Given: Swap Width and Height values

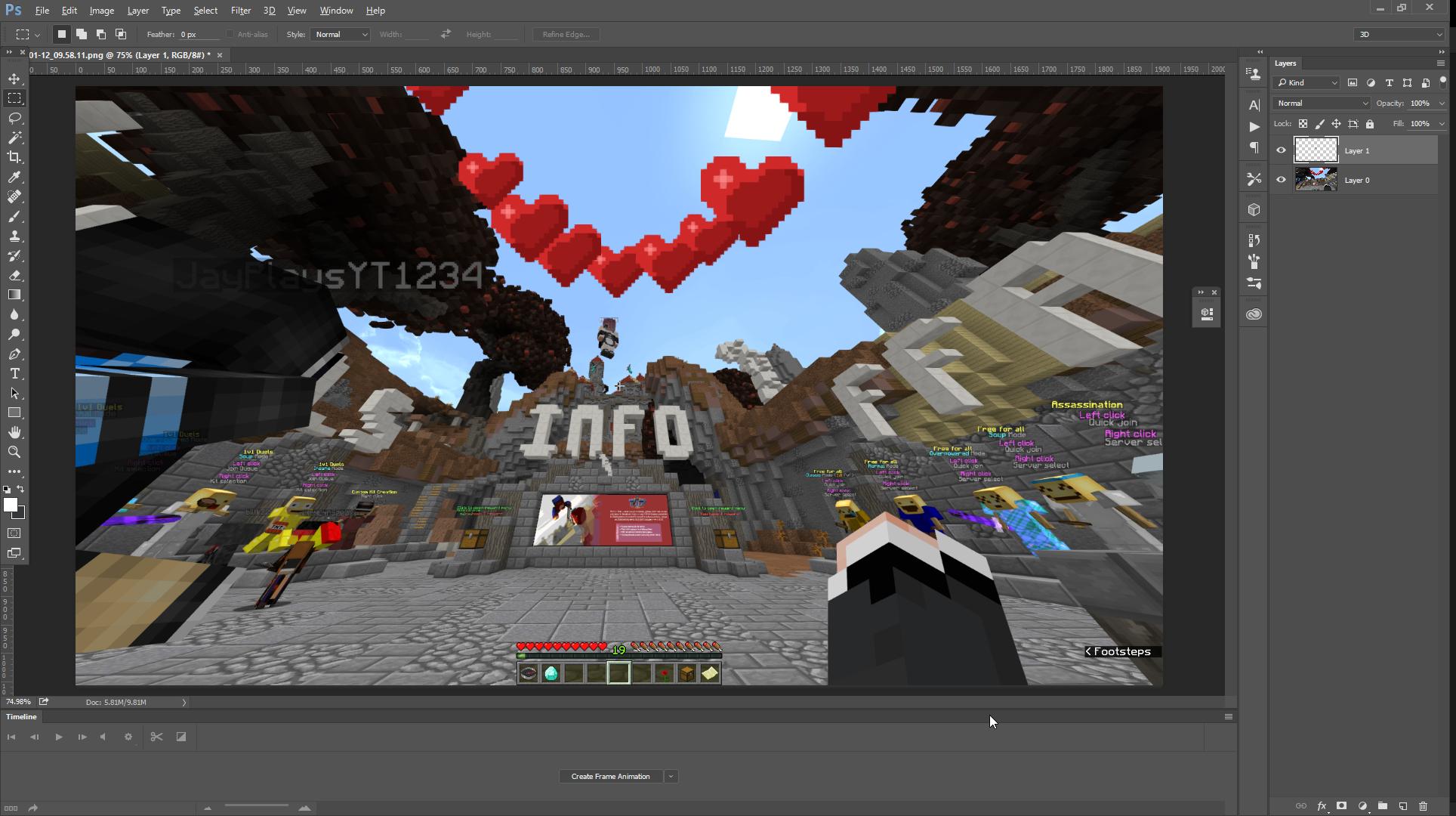Looking at the screenshot, I should pos(446,34).
